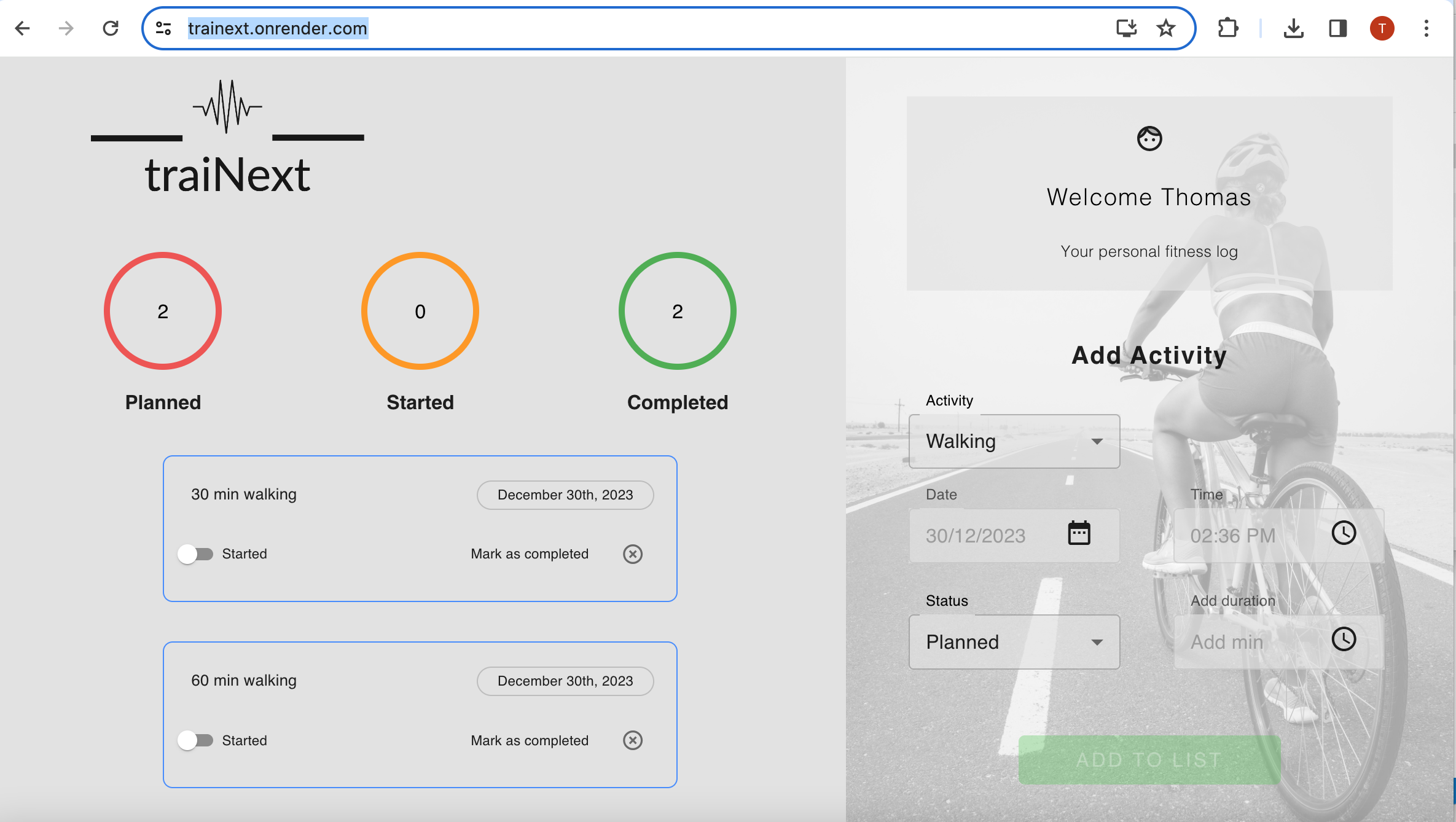Mark 30 min walking as completed
The height and width of the screenshot is (822, 1456).
click(x=530, y=554)
